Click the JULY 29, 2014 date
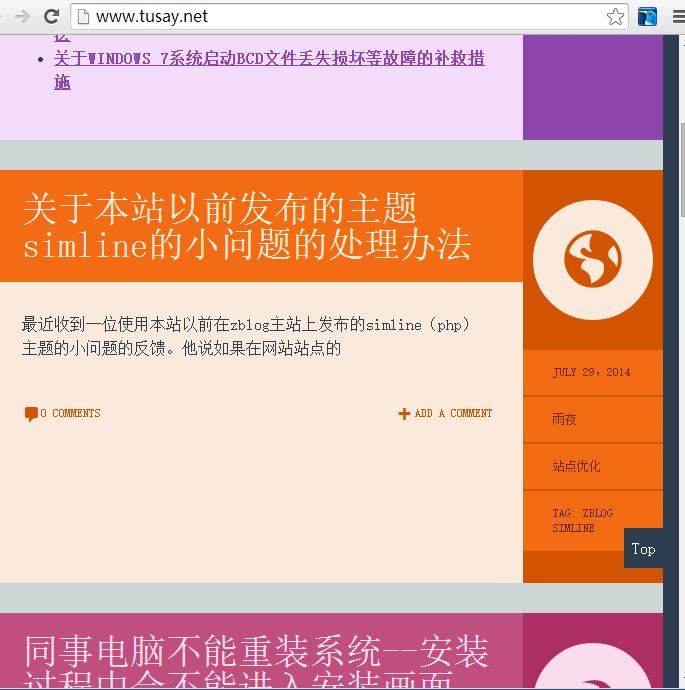685x690 pixels. click(591, 372)
